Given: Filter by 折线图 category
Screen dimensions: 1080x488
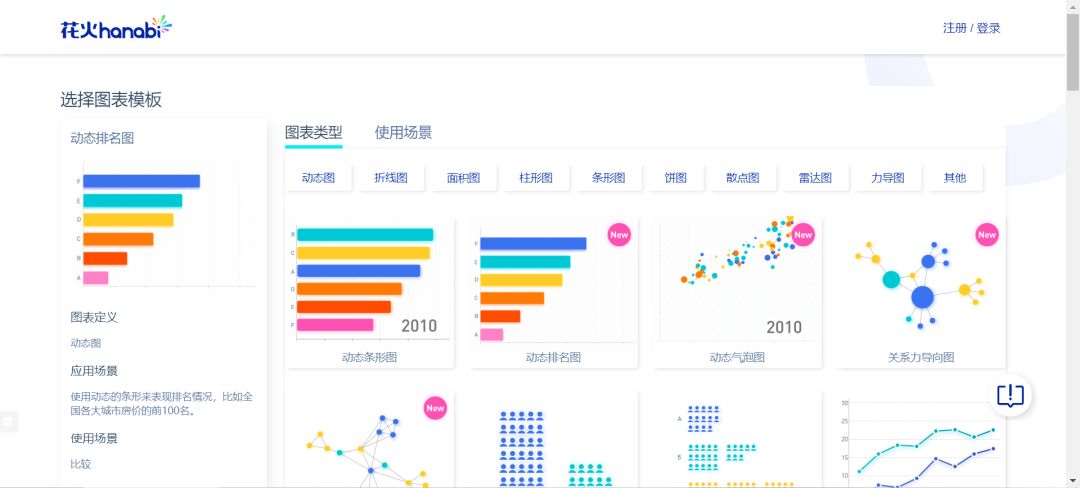Looking at the screenshot, I should pyautogui.click(x=391, y=178).
